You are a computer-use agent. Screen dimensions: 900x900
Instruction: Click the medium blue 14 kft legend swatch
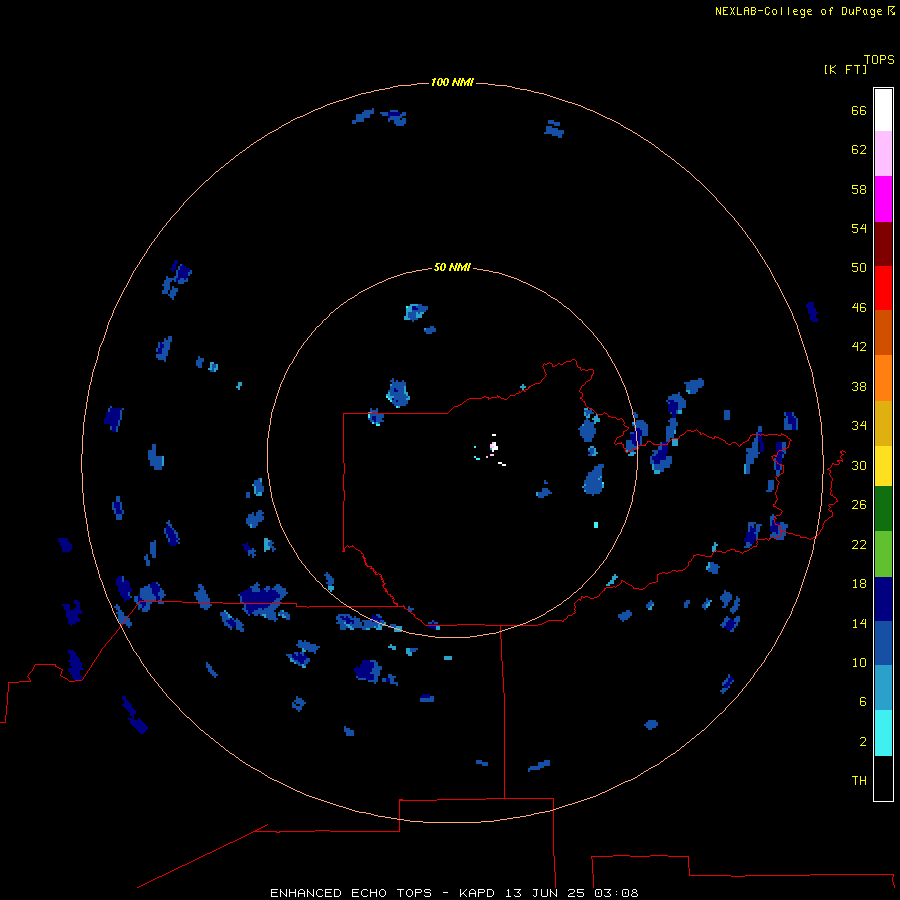point(883,643)
